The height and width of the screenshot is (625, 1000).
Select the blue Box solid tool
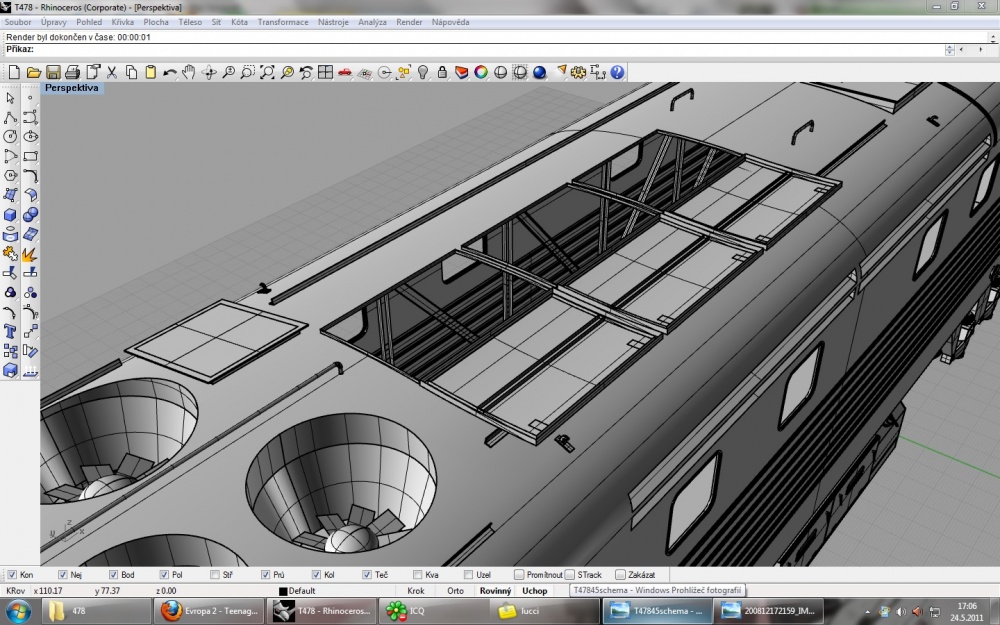(10, 215)
